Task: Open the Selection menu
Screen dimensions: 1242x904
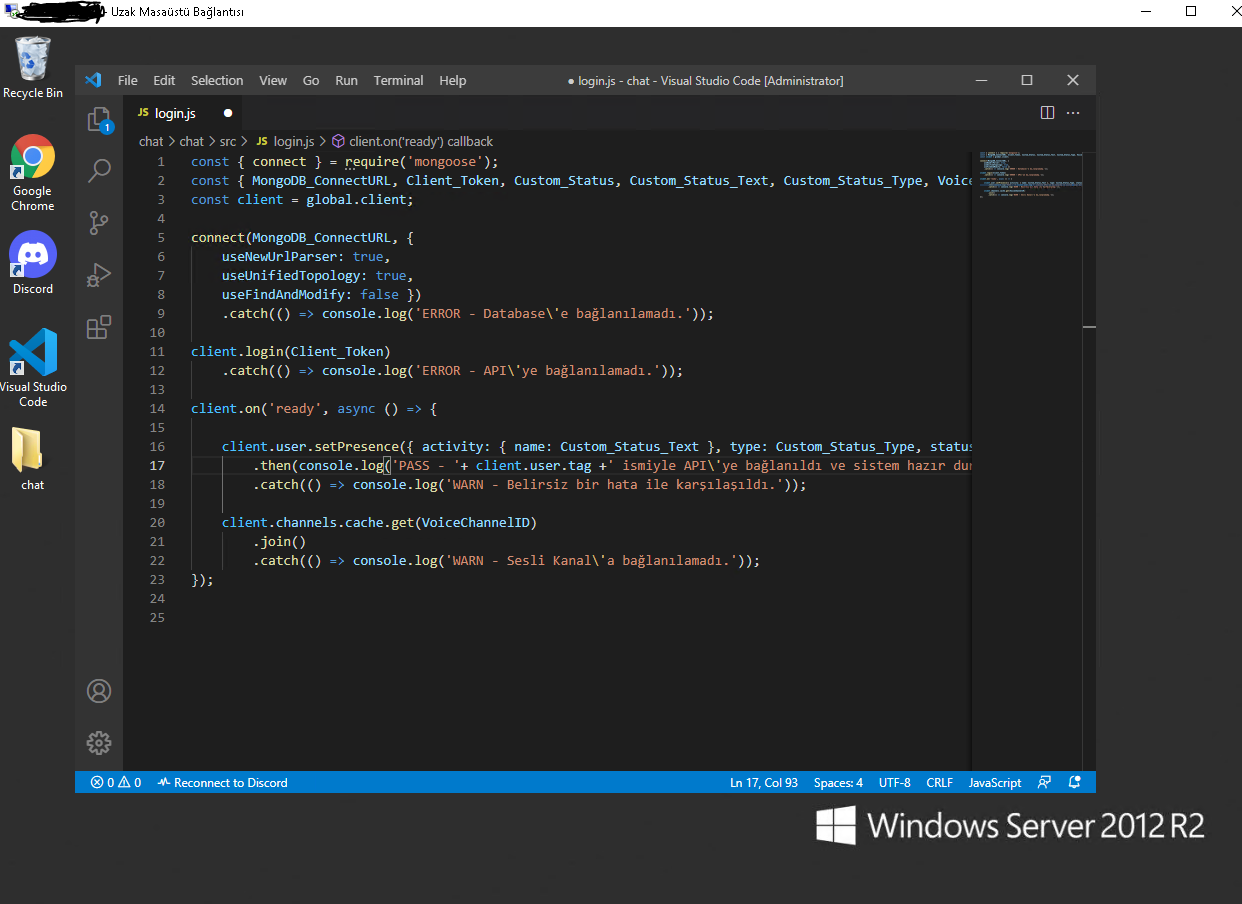Action: [x=217, y=80]
